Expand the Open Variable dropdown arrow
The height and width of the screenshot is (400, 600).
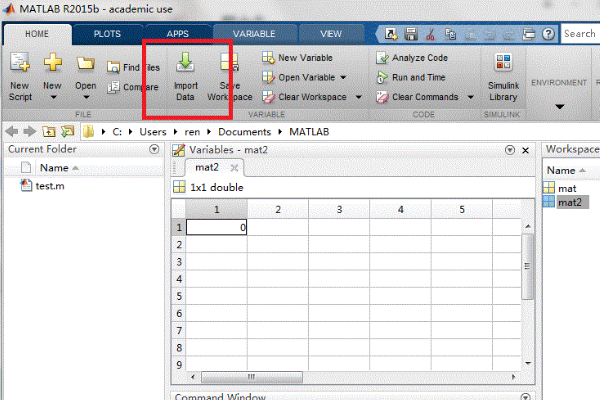[343, 77]
